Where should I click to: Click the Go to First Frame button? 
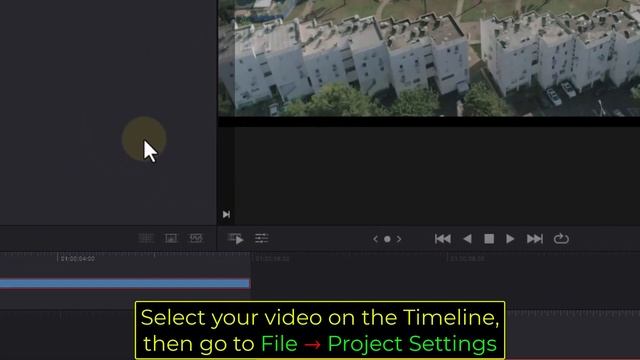tap(442, 239)
